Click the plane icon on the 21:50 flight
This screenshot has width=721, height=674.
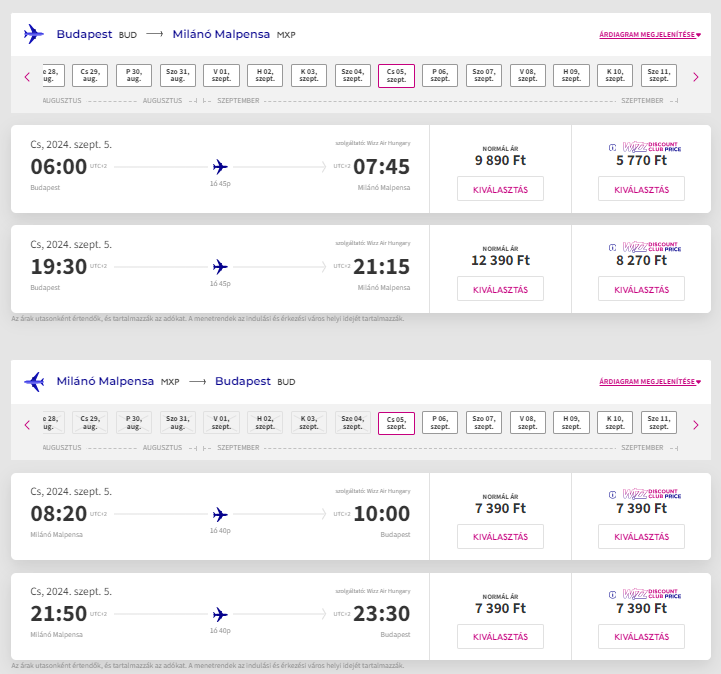(221, 614)
